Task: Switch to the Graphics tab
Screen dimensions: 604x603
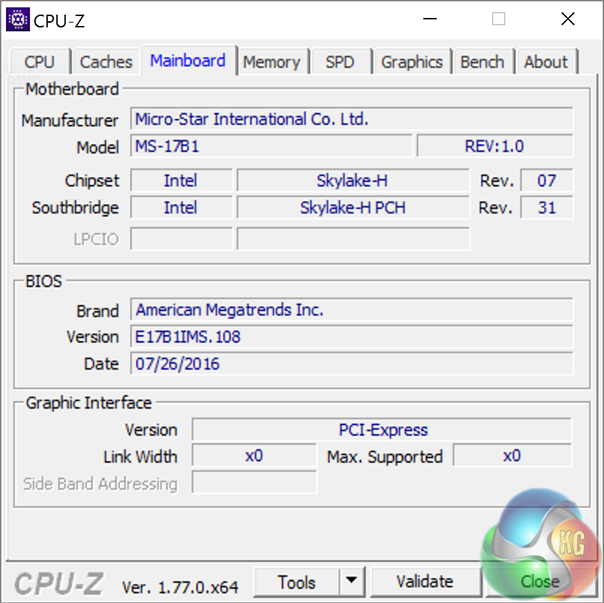Action: tap(412, 62)
